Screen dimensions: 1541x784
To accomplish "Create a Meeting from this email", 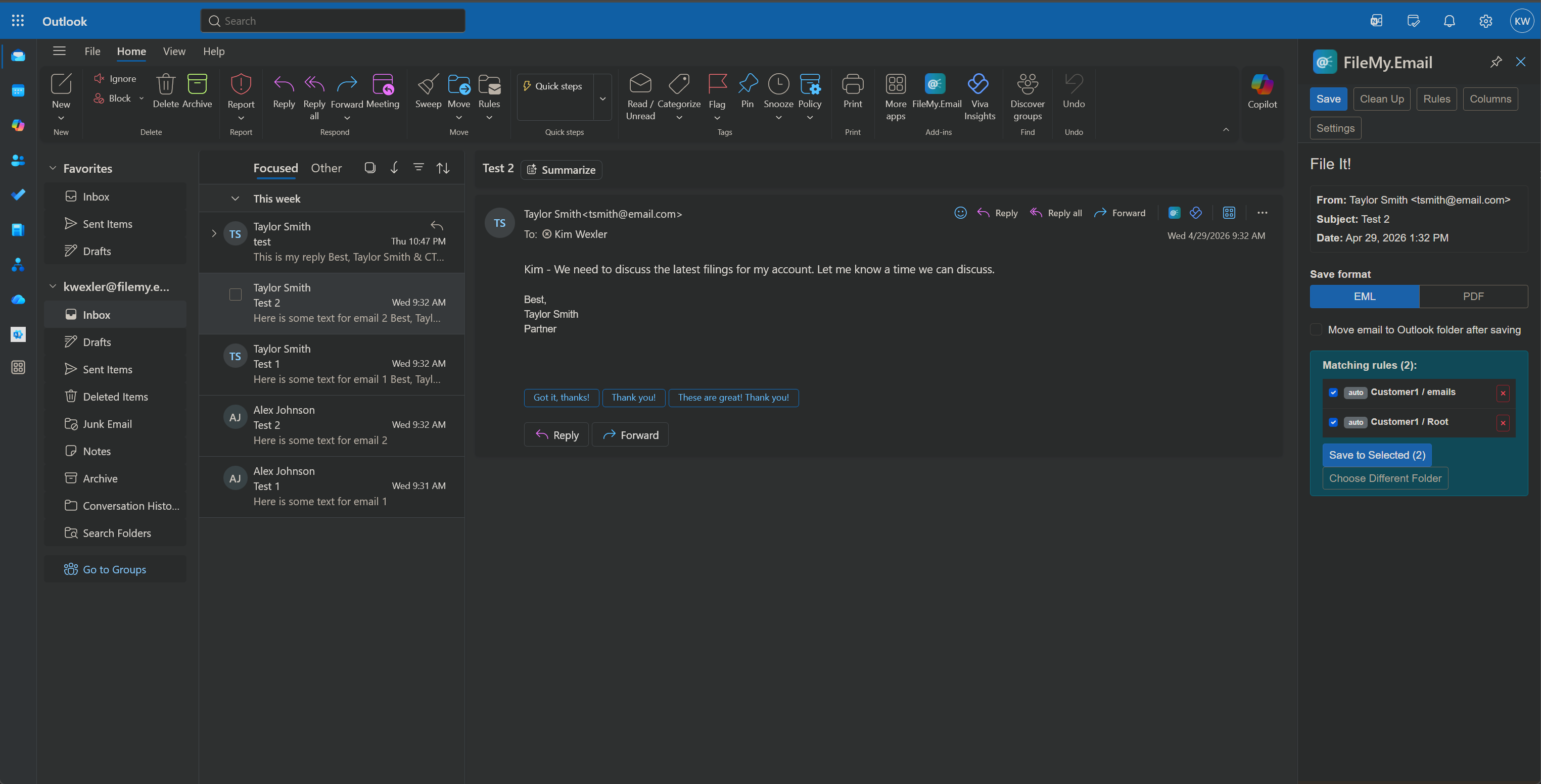I will 383,84.
